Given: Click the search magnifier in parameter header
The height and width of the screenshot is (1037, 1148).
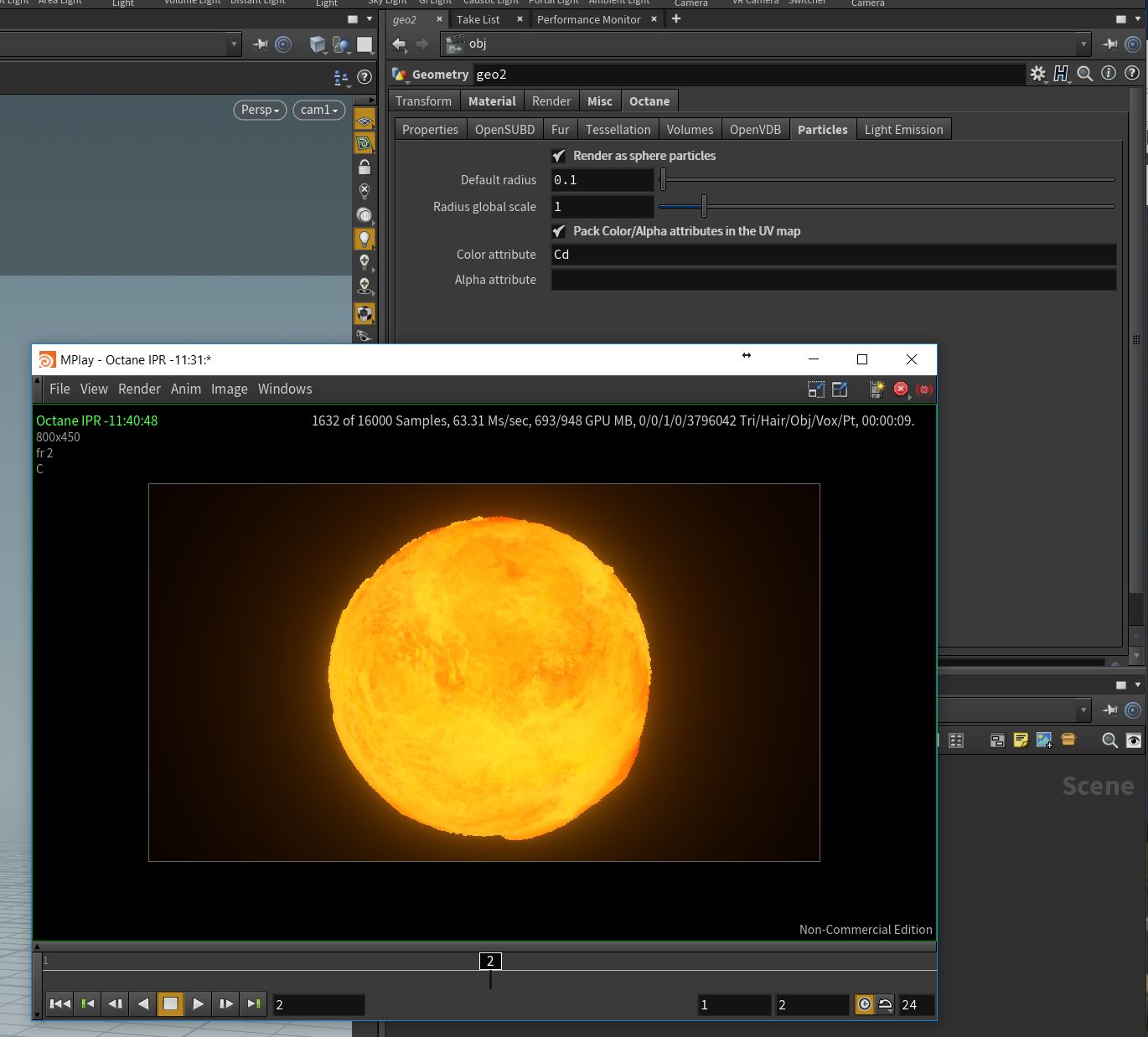Looking at the screenshot, I should point(1084,74).
